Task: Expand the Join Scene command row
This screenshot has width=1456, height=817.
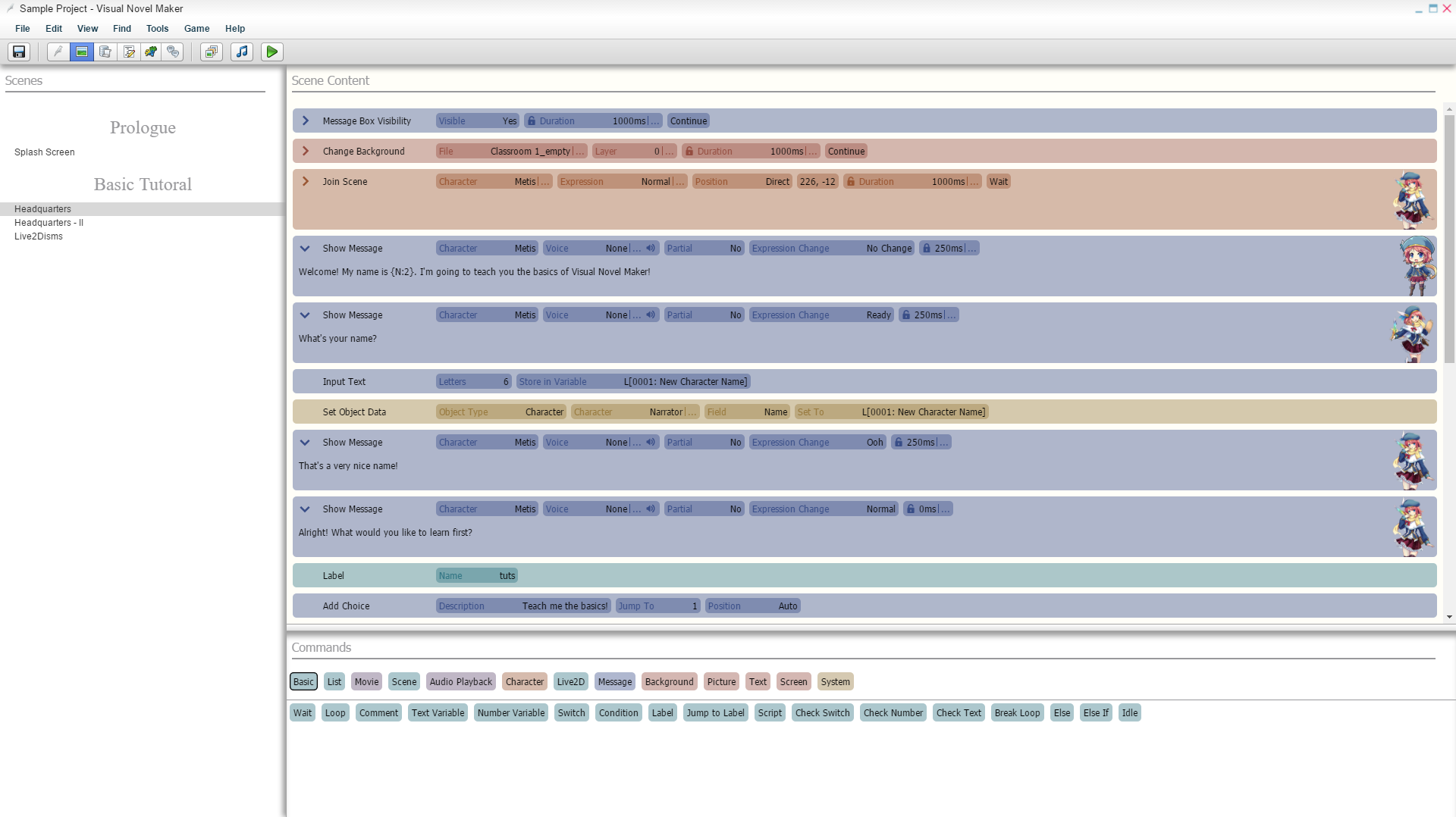Action: 306,182
